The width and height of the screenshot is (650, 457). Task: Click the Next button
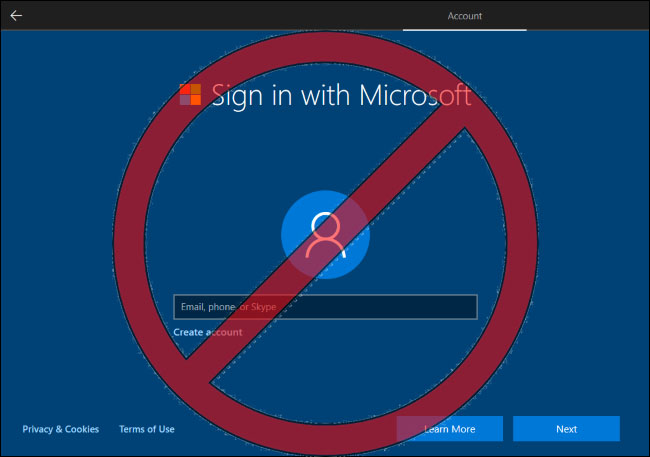click(566, 429)
